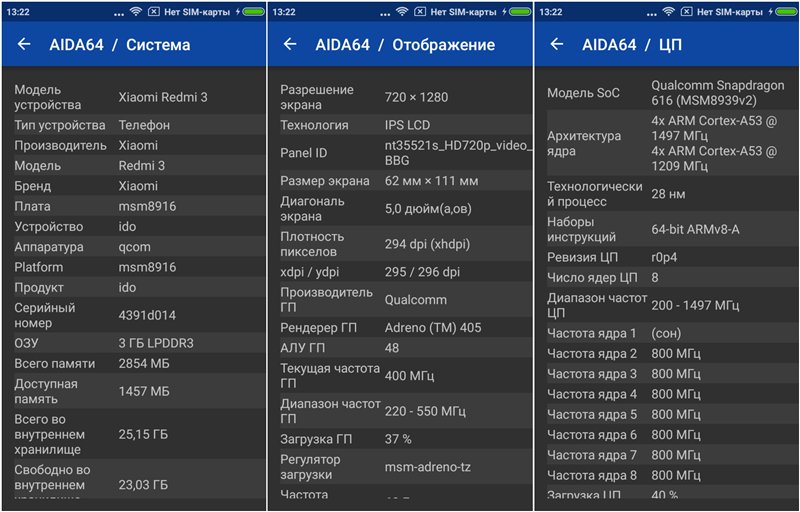Tap Wi-Fi icon in Отображение status bar
The height and width of the screenshot is (512, 800).
(x=402, y=11)
